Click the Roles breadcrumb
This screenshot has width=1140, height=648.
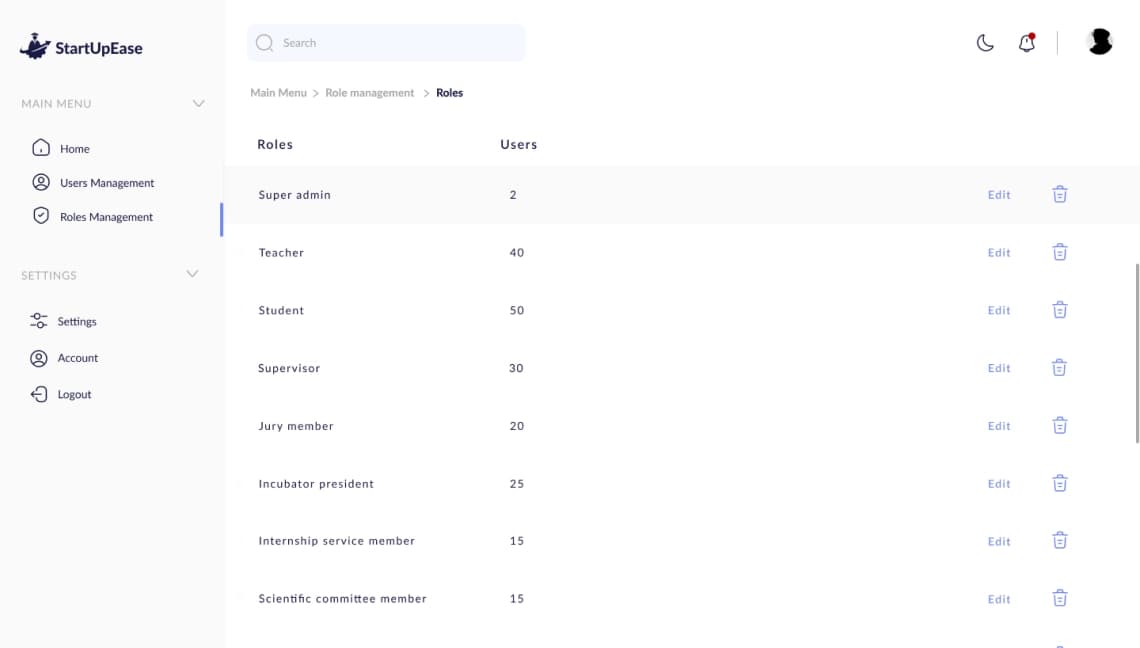point(449,92)
